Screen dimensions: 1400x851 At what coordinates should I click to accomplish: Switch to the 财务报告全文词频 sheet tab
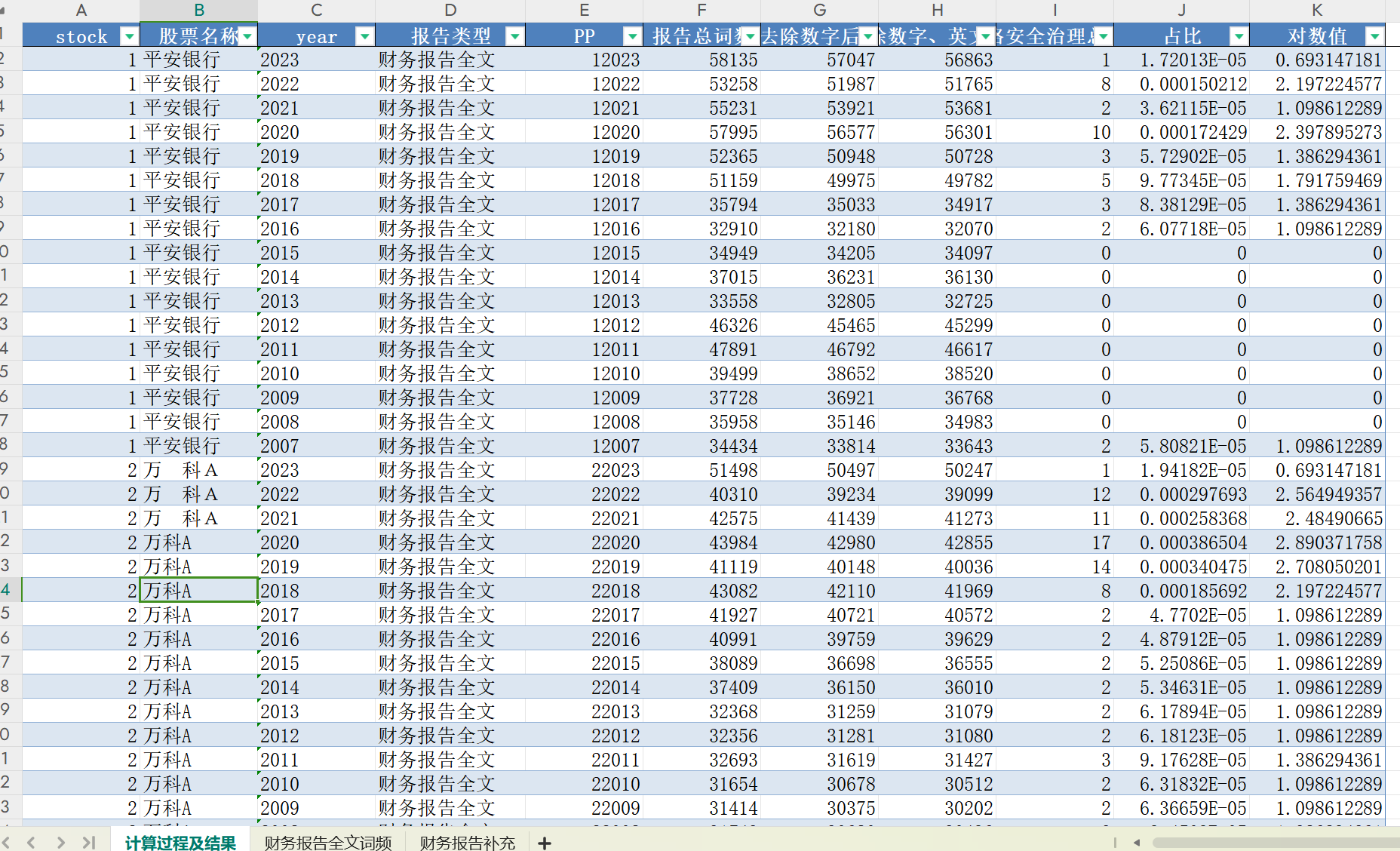coord(328,842)
